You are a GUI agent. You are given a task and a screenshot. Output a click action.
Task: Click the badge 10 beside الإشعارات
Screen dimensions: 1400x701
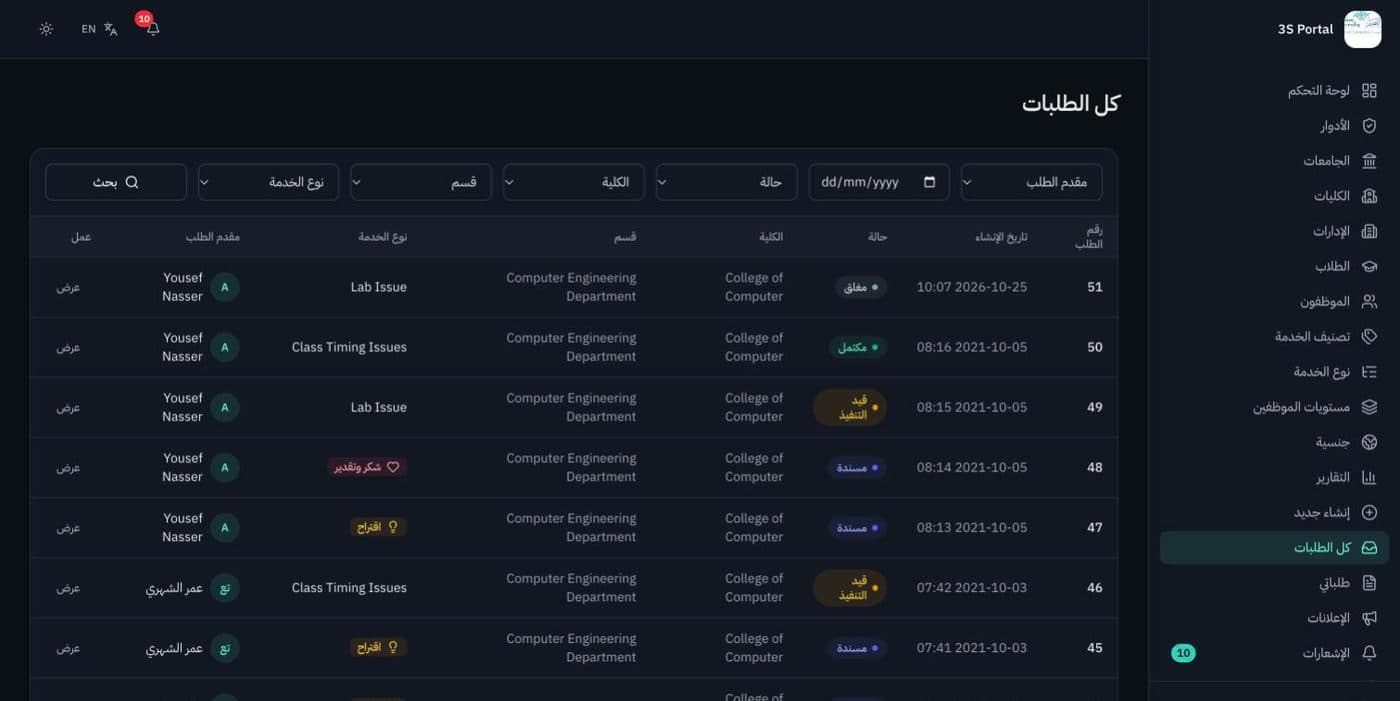1183,653
